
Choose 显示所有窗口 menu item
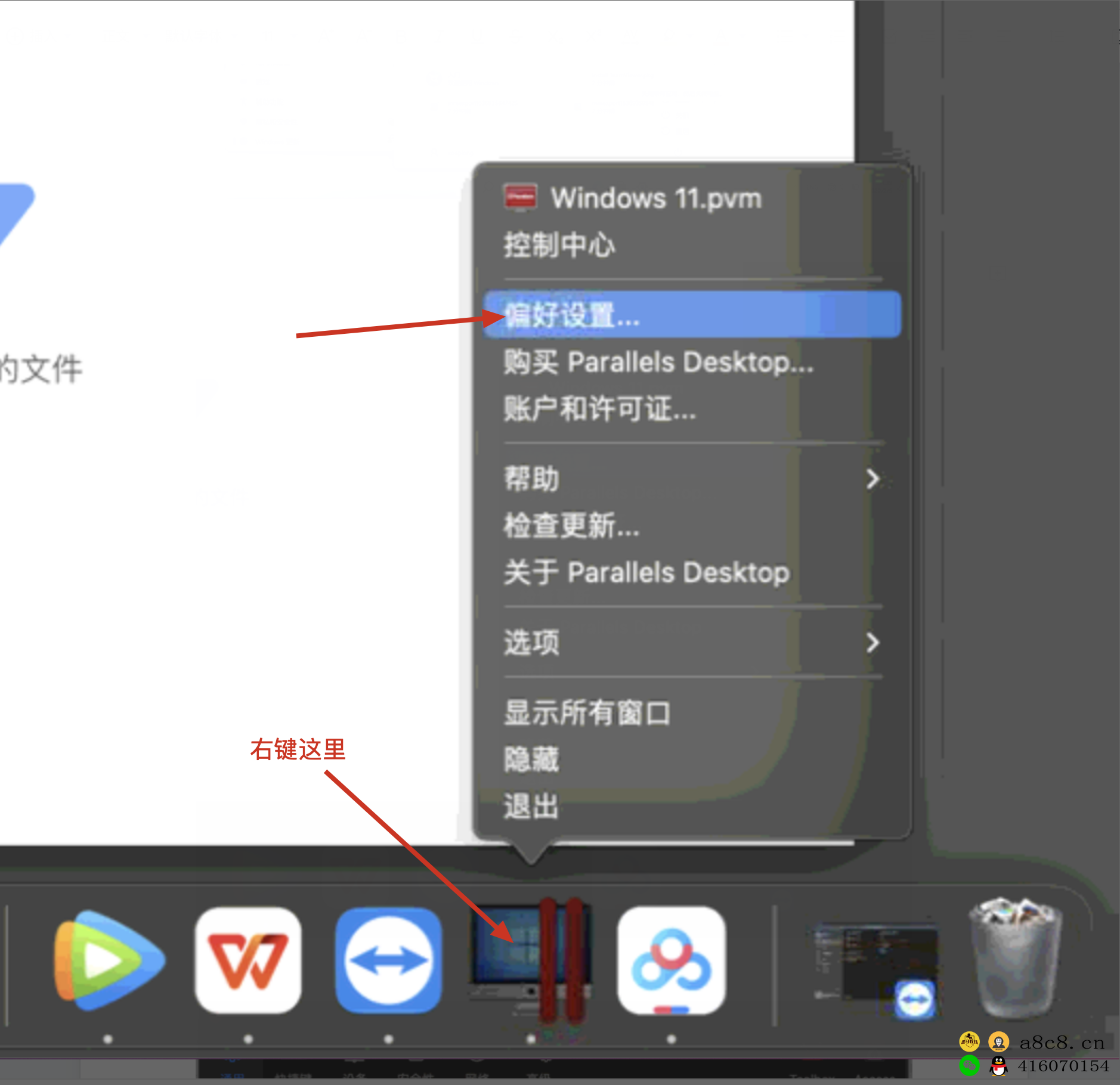point(692,713)
